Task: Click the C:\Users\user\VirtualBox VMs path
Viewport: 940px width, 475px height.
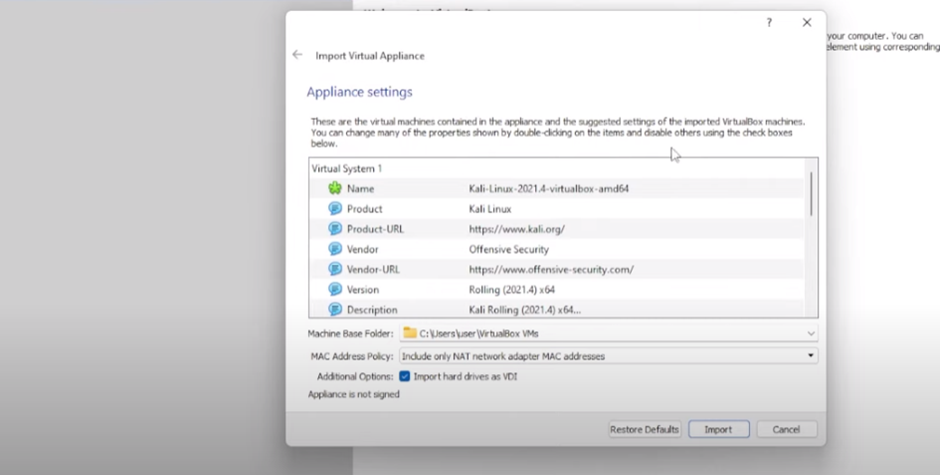Action: pos(479,333)
